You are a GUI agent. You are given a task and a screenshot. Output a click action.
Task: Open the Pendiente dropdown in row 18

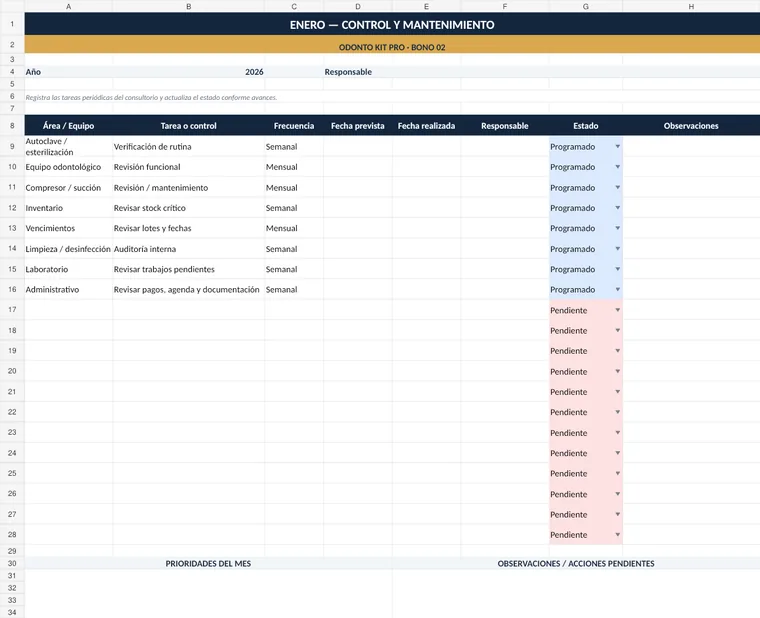click(618, 331)
